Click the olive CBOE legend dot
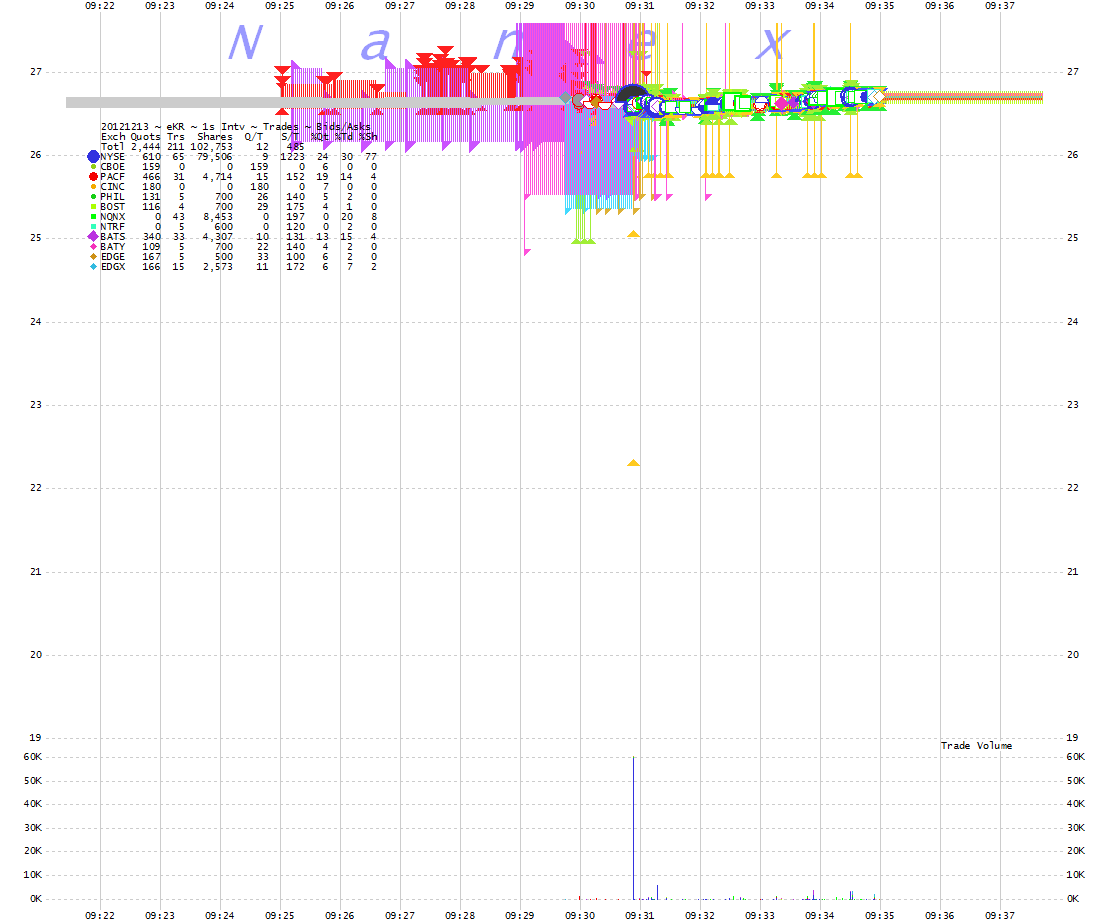 pos(93,167)
